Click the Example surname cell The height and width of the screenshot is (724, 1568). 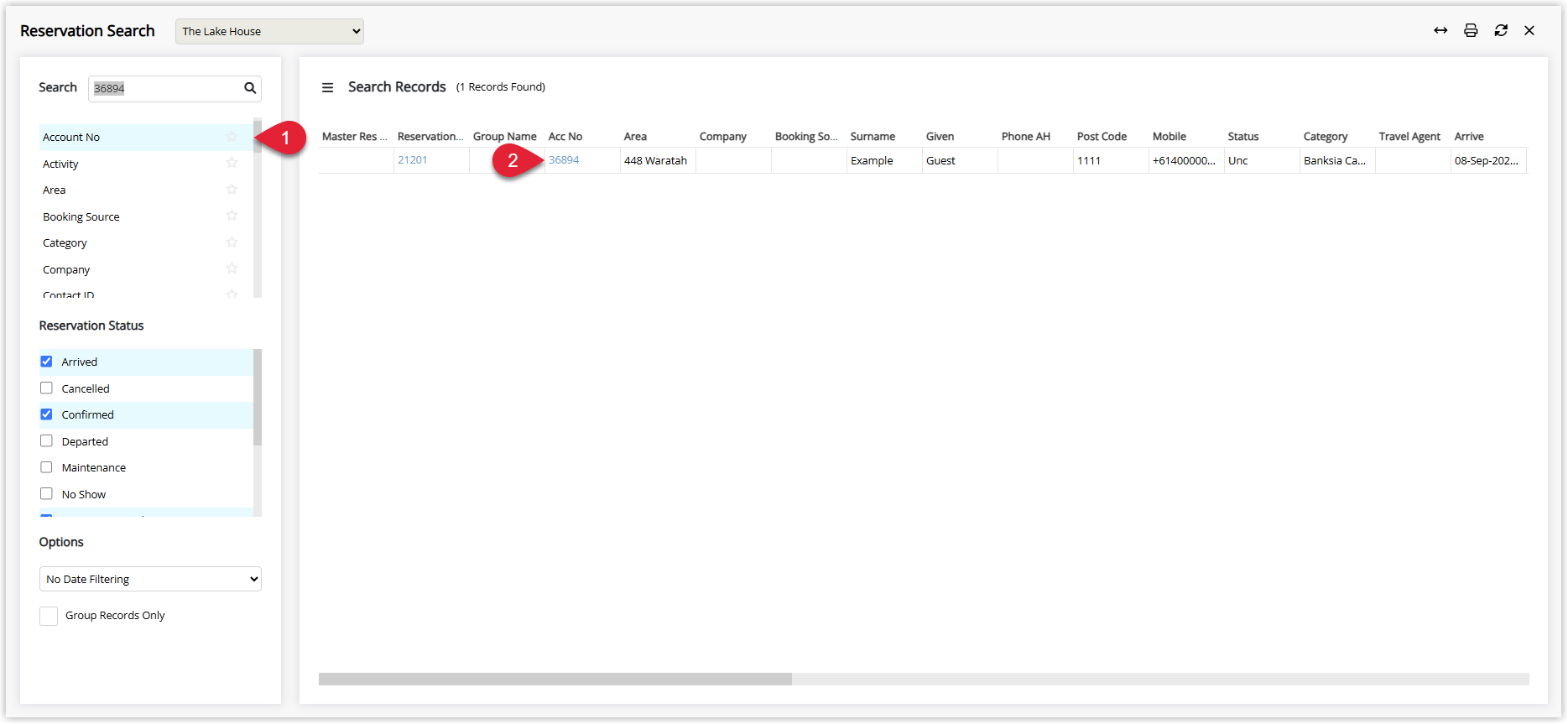pos(884,161)
